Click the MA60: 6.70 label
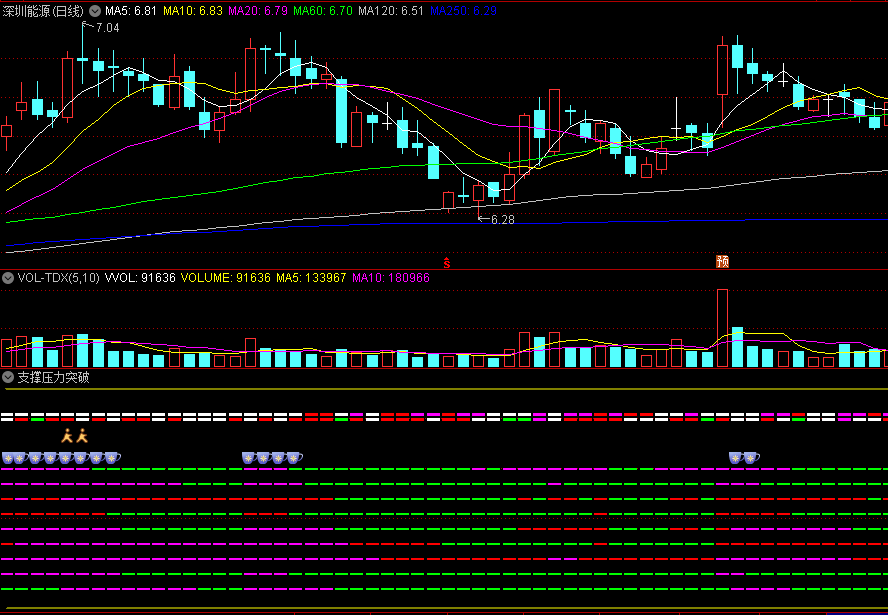 coord(323,11)
